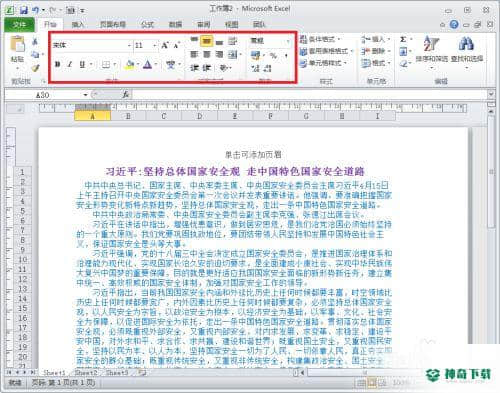Image resolution: width=500 pixels, height=393 pixels.
Task: Click the Merge and Center icon
Action: (x=233, y=54)
